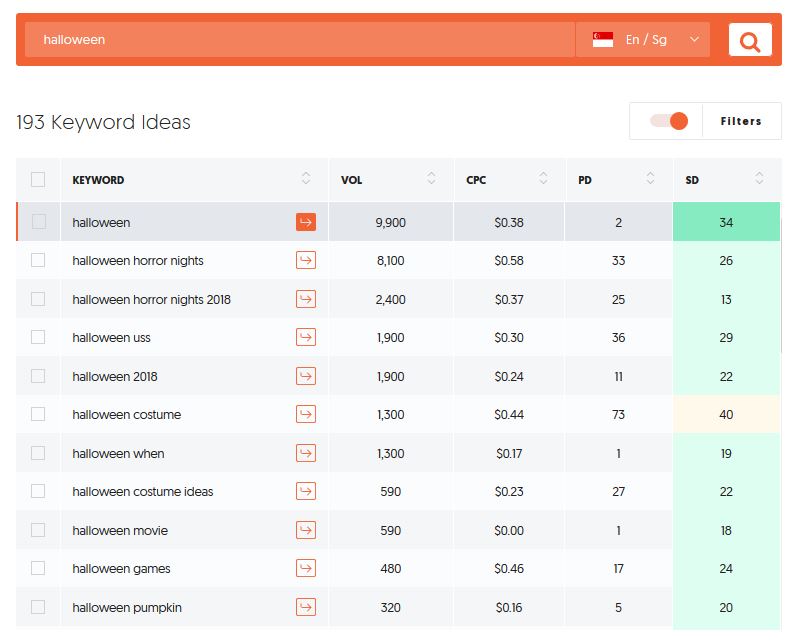Check the halloween horror nights checkbox
The image size is (797, 641).
[38, 260]
